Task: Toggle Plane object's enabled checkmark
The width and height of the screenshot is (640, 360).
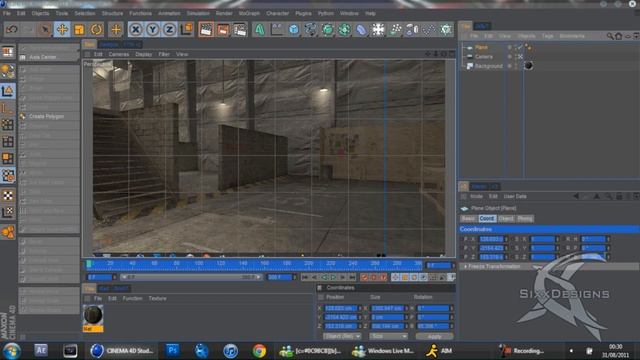Action: (520, 47)
